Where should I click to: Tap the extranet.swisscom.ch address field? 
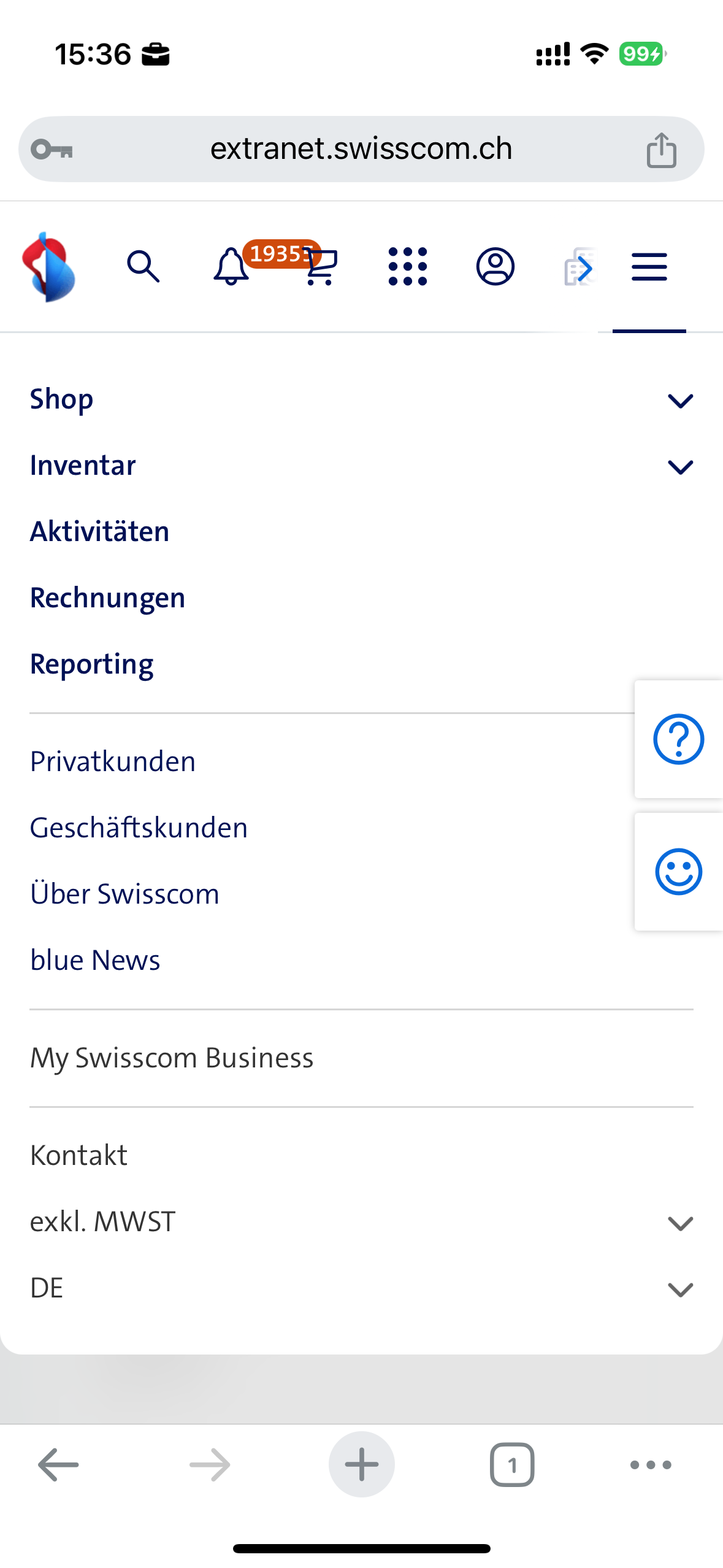pyautogui.click(x=361, y=149)
